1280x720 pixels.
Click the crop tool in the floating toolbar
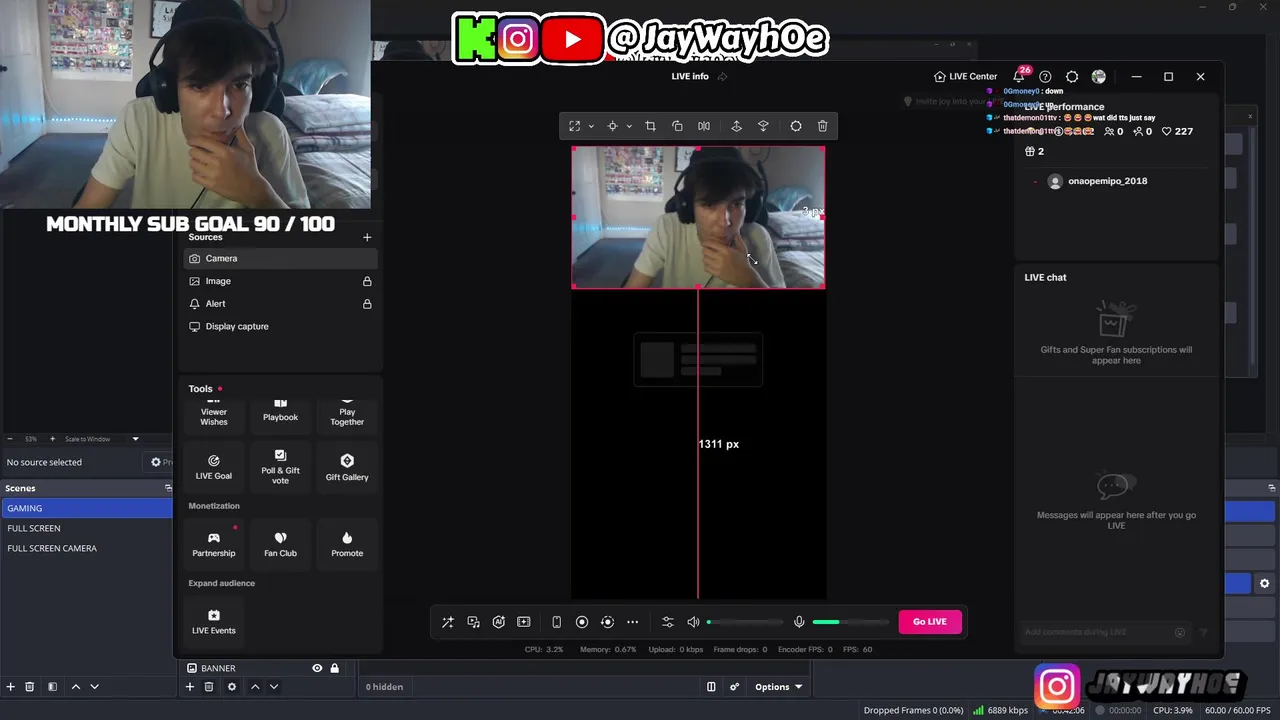tap(650, 126)
